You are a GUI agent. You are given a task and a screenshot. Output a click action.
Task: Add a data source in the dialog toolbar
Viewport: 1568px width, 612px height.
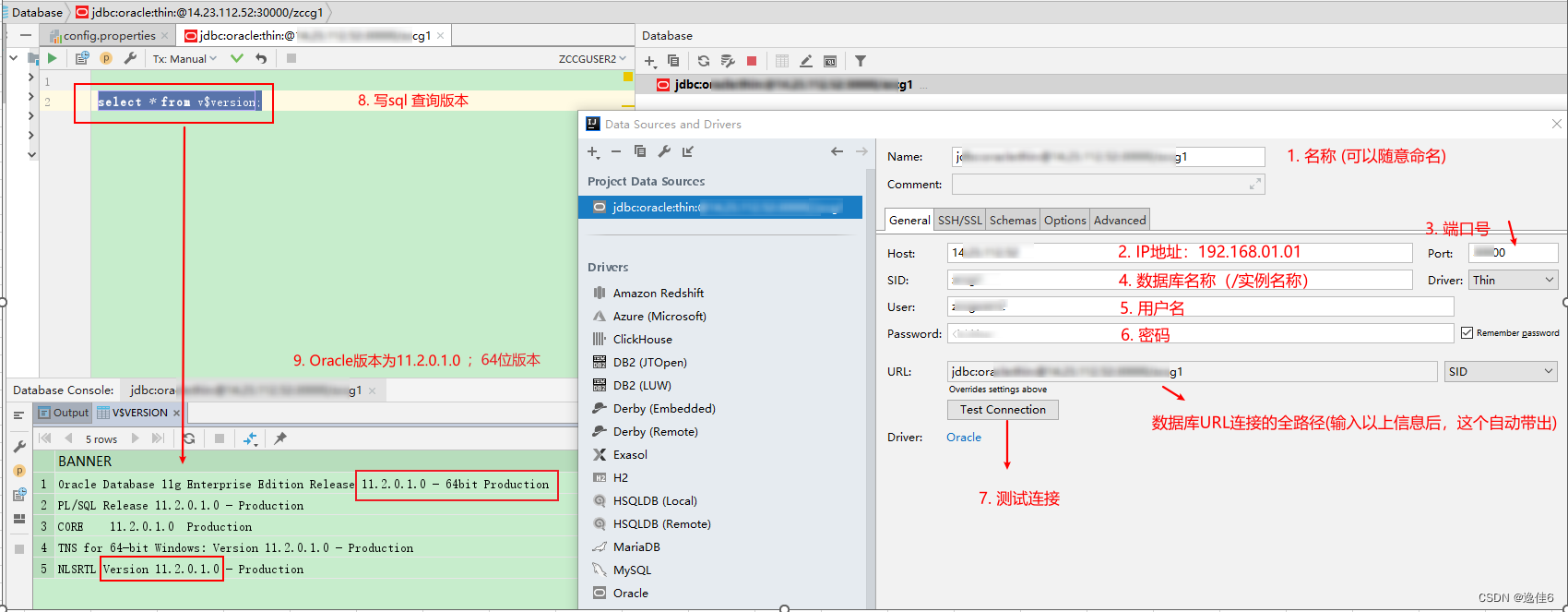[593, 151]
